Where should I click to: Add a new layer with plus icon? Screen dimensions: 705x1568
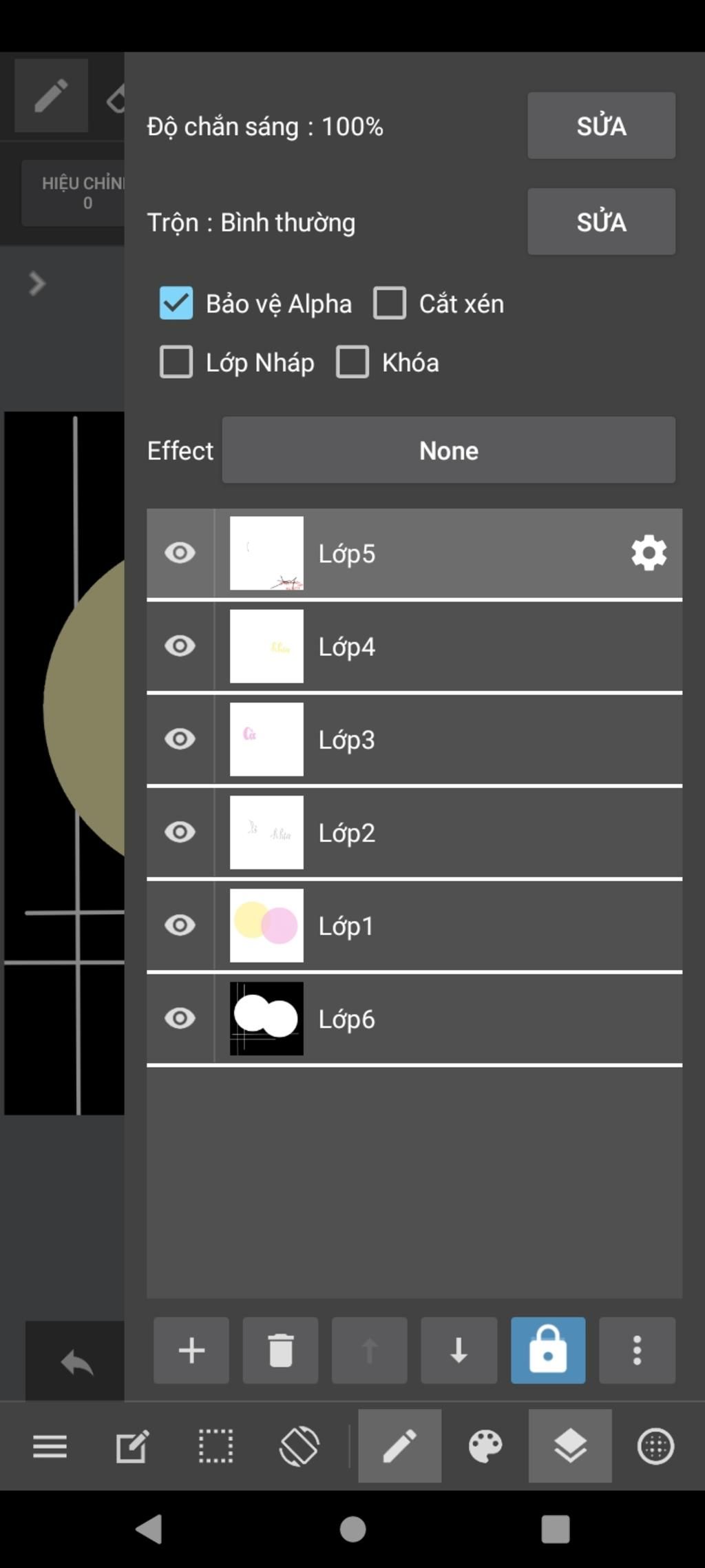(x=191, y=1350)
